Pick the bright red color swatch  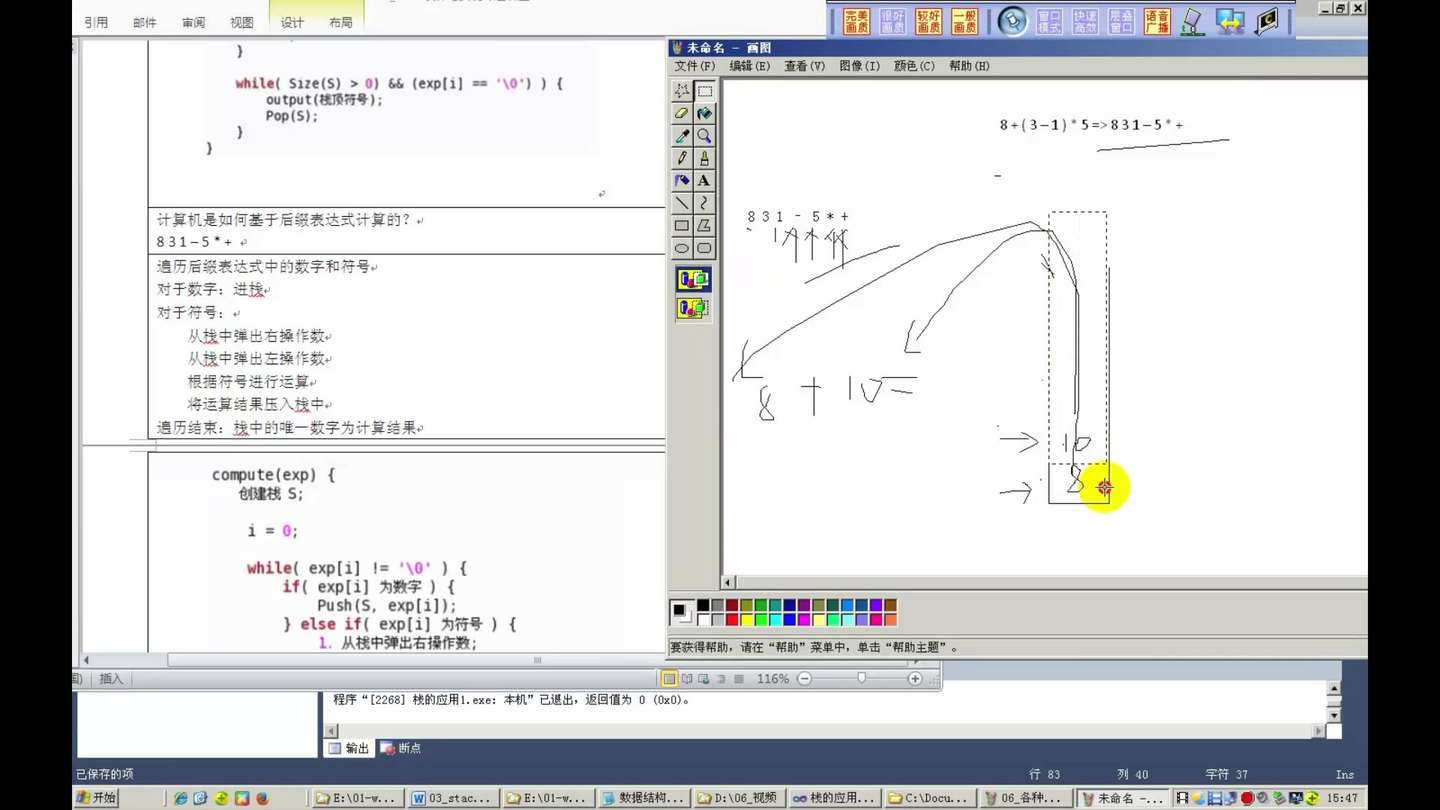pos(732,620)
